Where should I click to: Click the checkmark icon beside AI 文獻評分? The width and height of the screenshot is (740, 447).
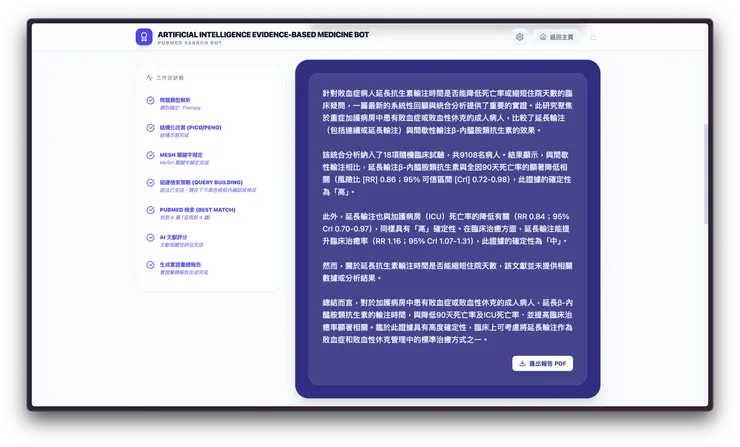[x=150, y=237]
